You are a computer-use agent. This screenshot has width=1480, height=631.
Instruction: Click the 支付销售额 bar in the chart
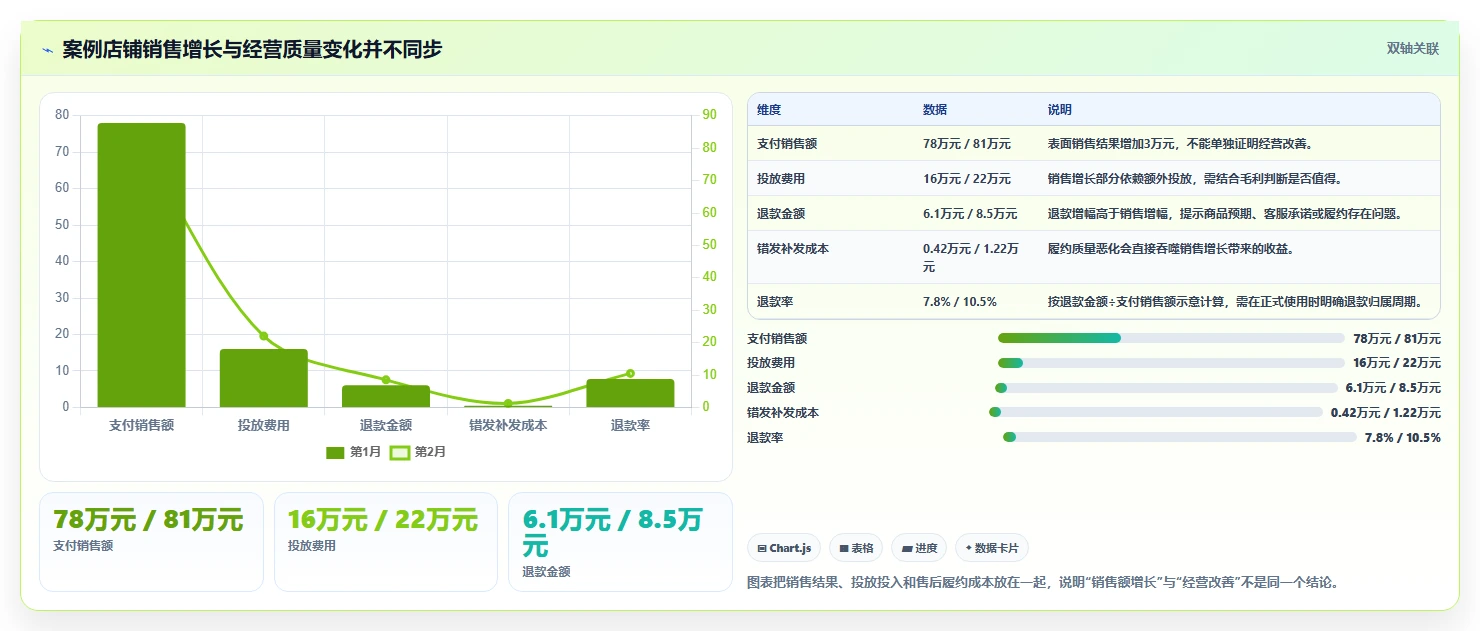pyautogui.click(x=141, y=265)
